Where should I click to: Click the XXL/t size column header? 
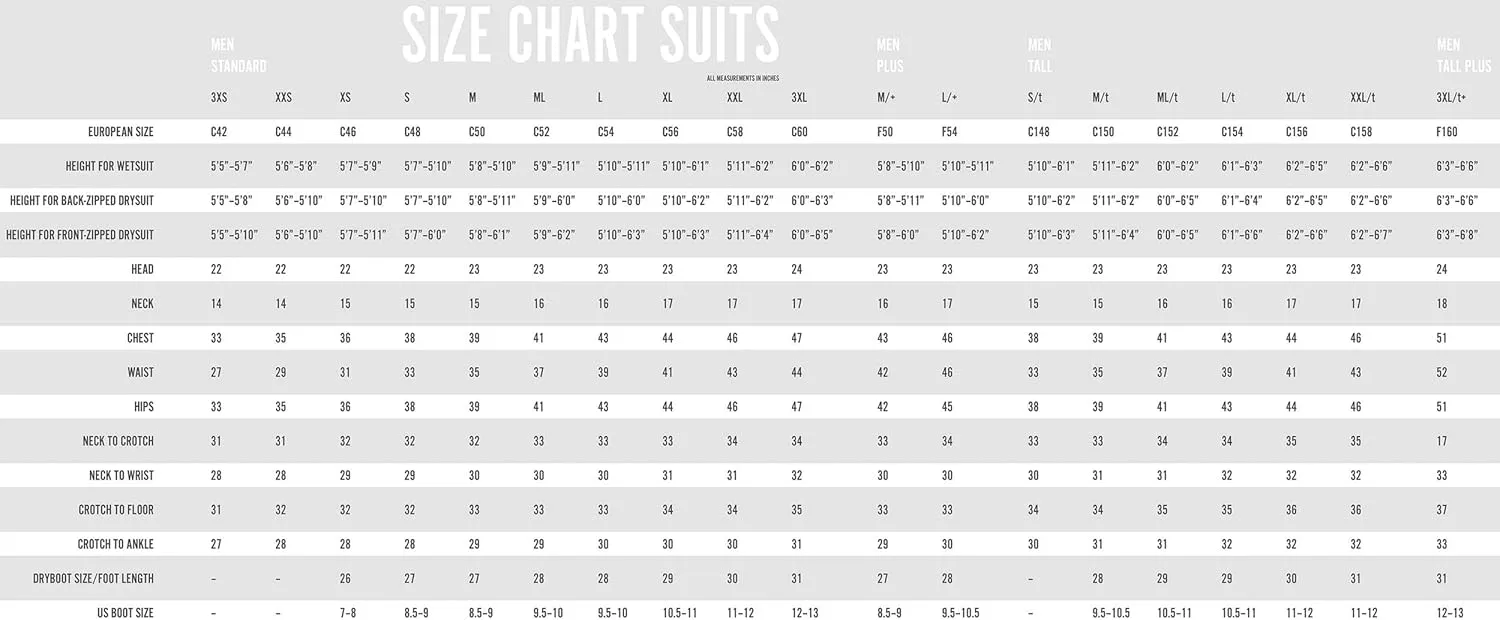point(1363,97)
